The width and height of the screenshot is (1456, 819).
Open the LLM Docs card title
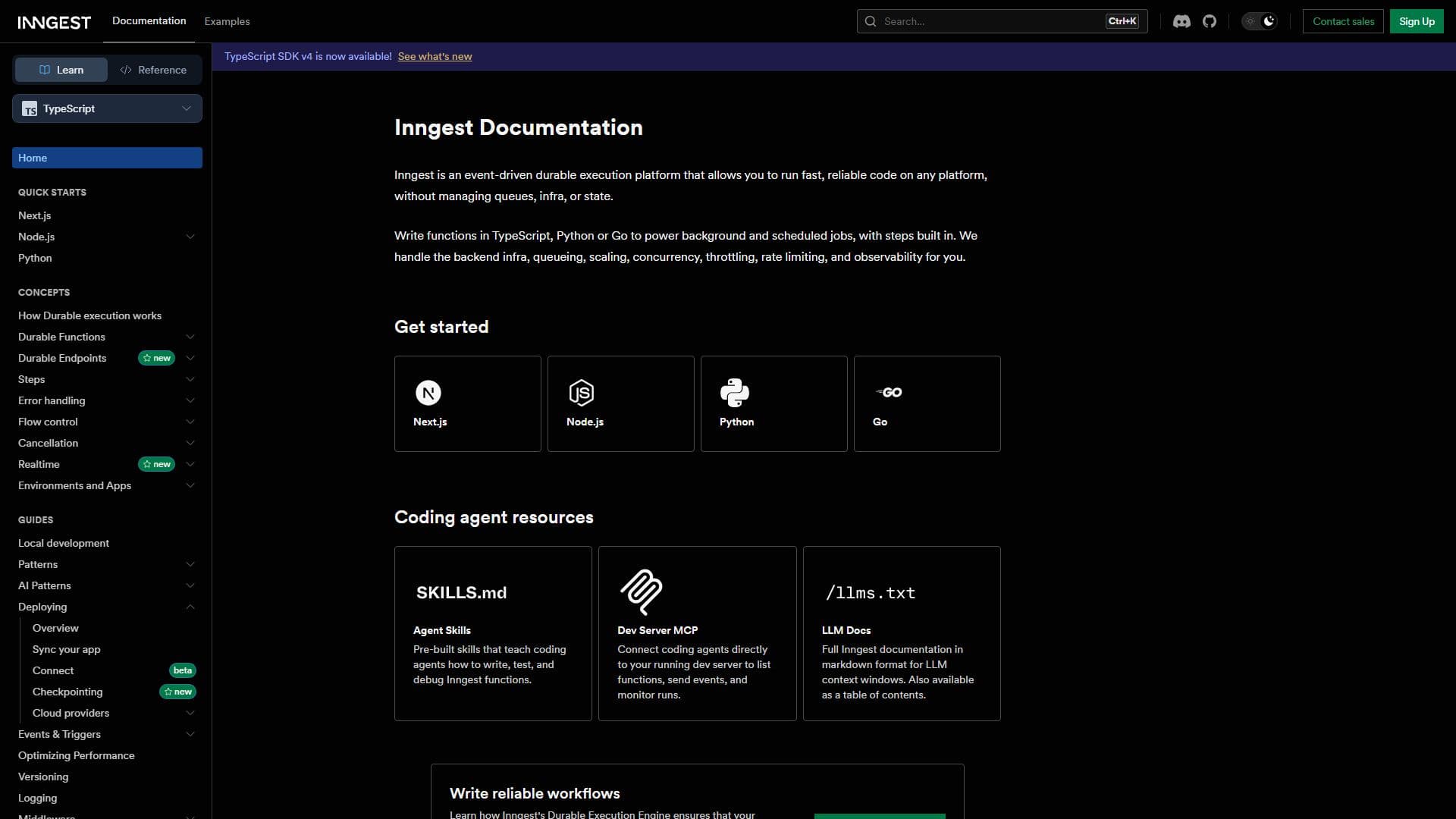click(x=846, y=630)
